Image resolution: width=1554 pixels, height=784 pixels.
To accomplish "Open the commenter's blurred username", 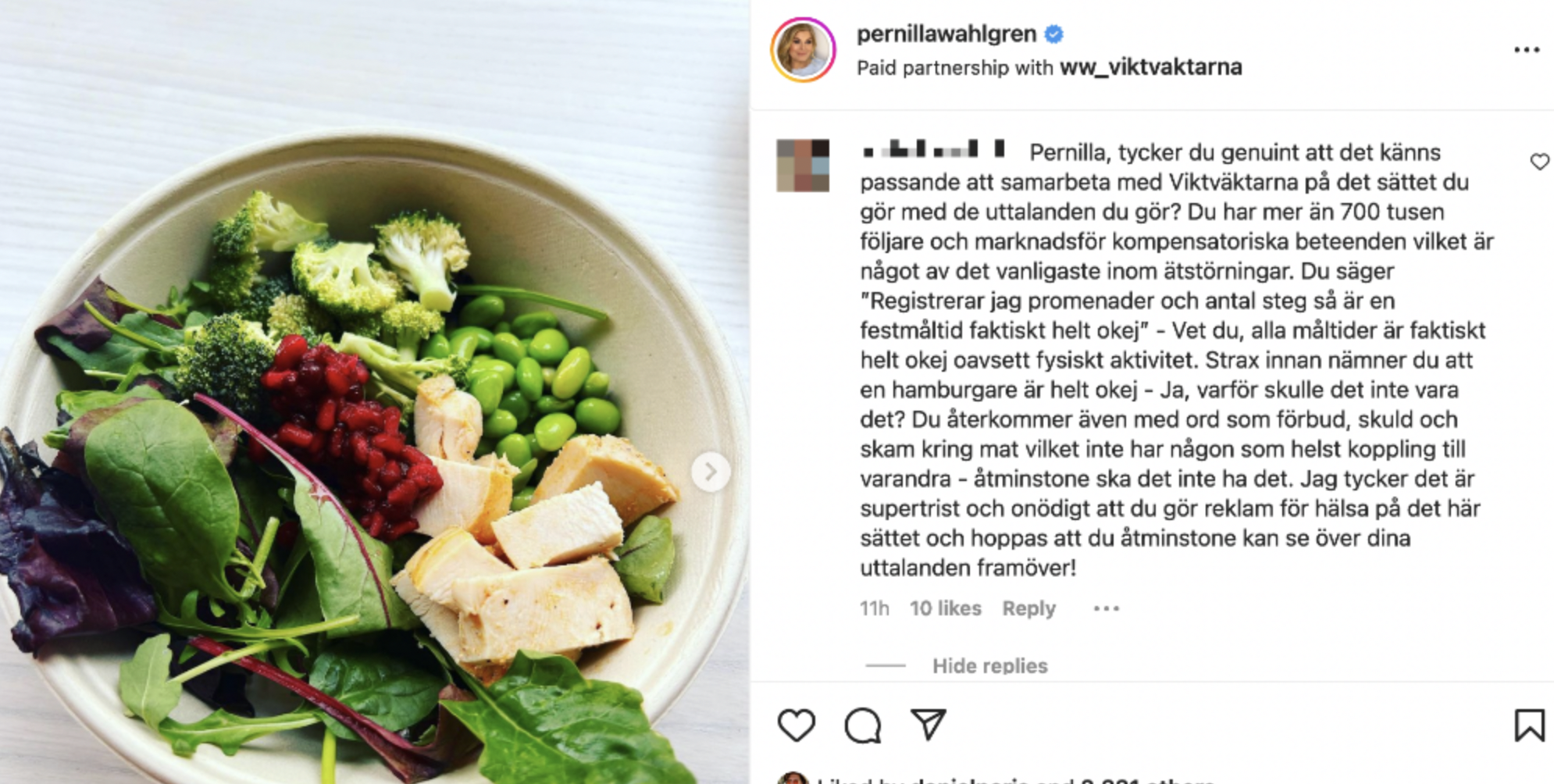I will click(934, 148).
